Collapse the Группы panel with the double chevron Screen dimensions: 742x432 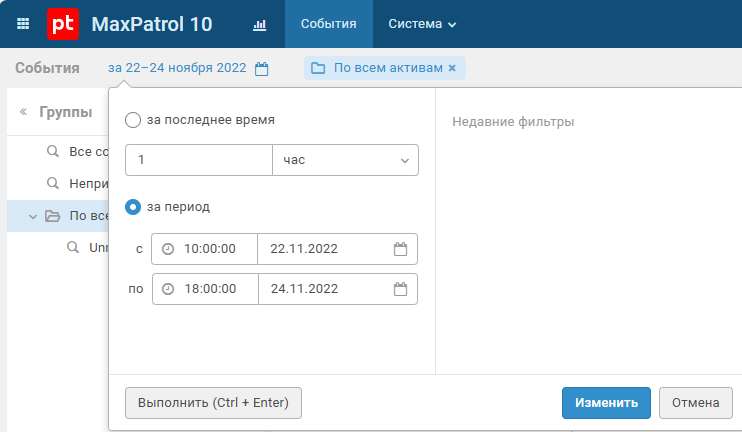click(24, 112)
